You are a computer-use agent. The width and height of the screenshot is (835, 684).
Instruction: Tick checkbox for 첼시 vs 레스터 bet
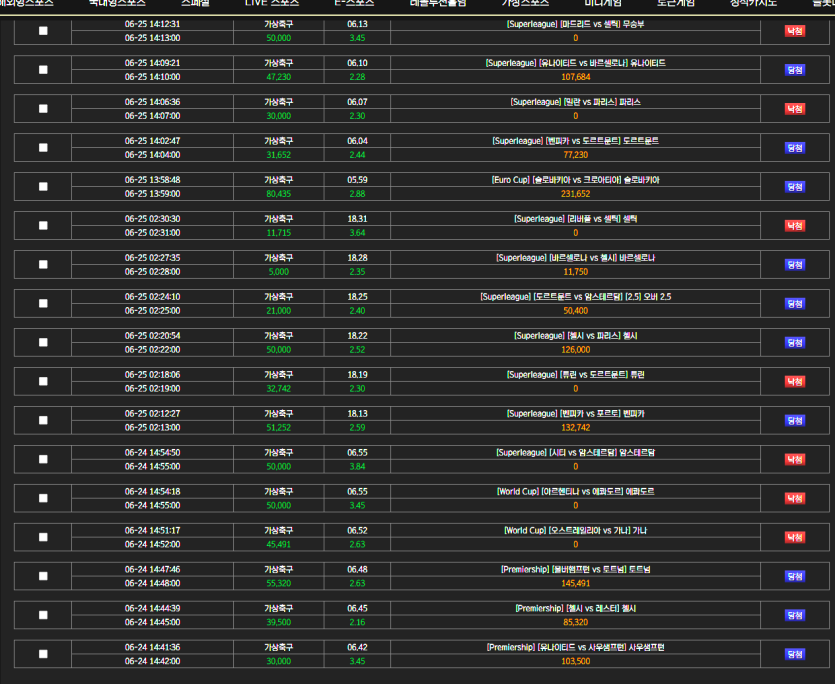(x=43, y=615)
